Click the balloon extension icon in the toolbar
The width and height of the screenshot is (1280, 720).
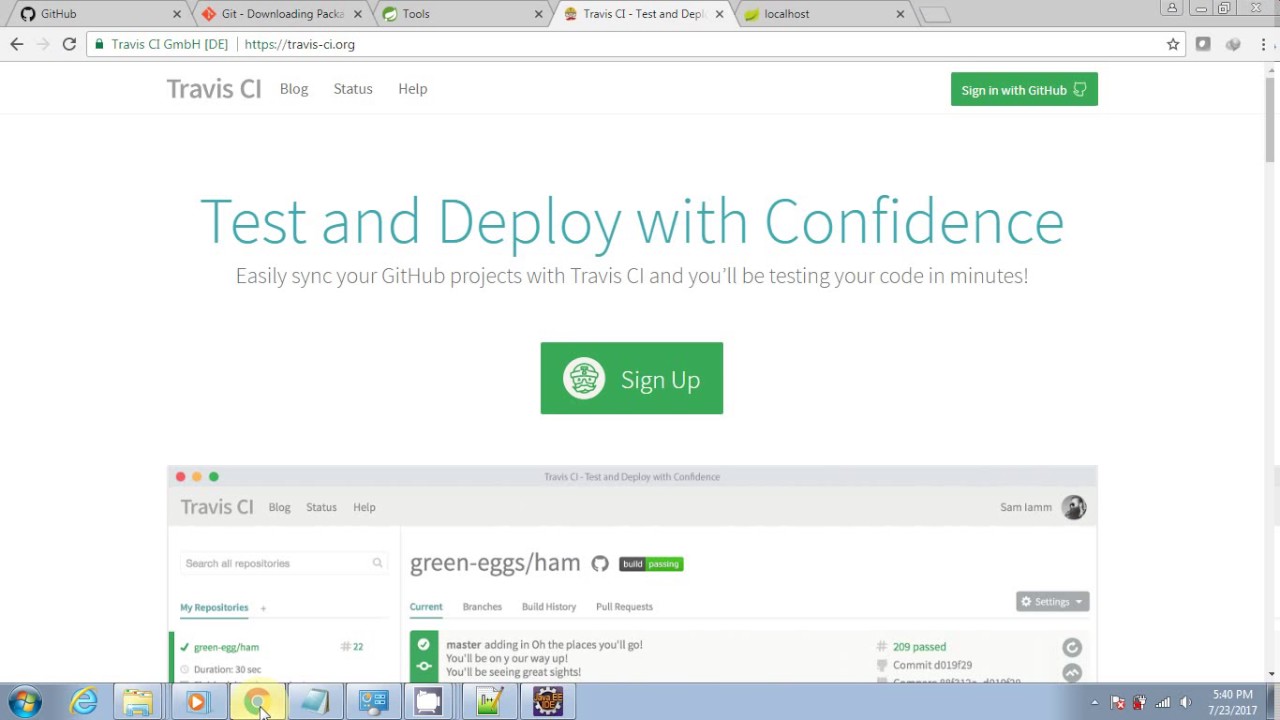coord(1233,44)
